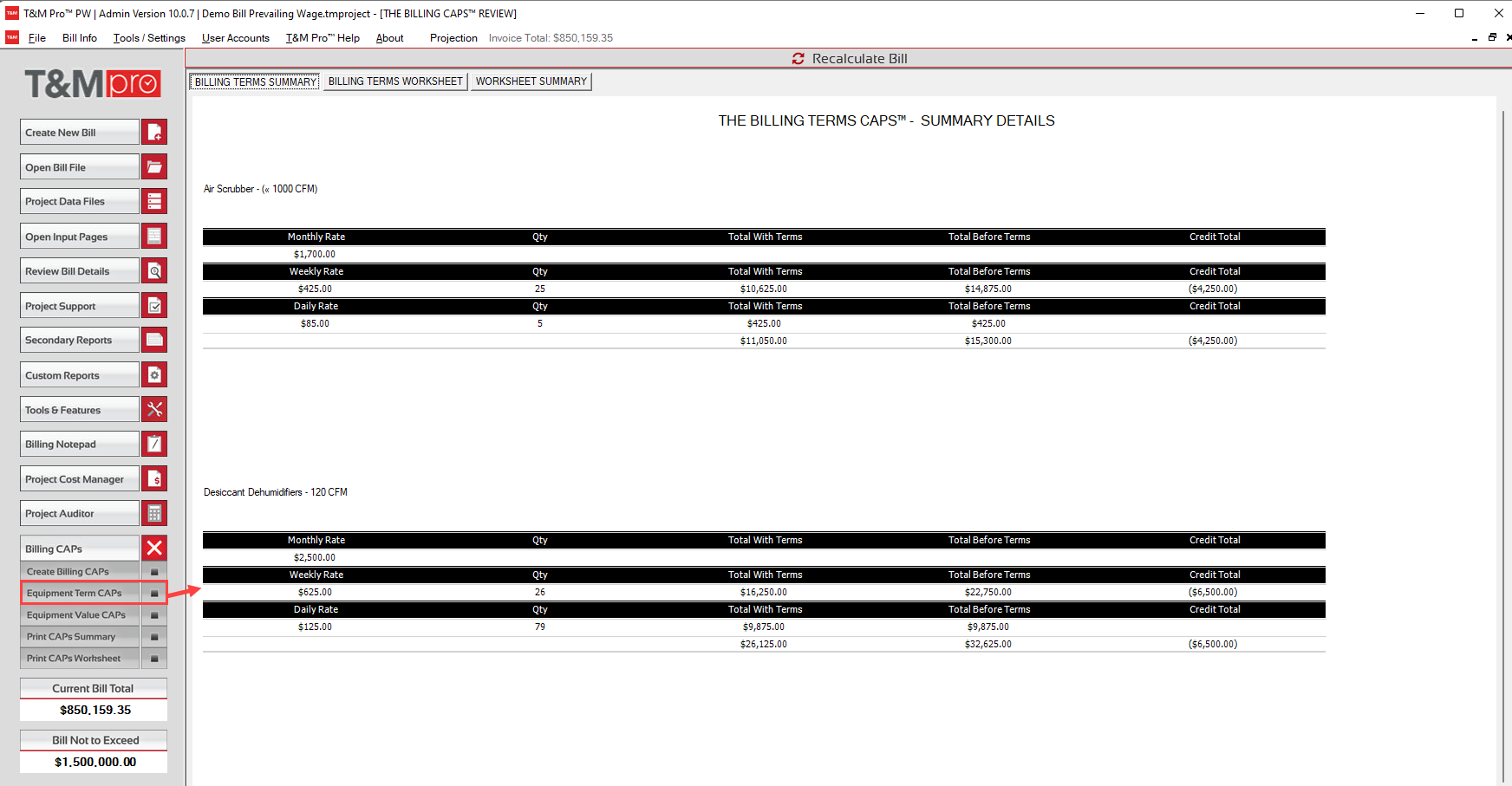Screen dimensions: 1512x786
Task: Click the $1,700.00 monthly rate cell
Action: 315,254
